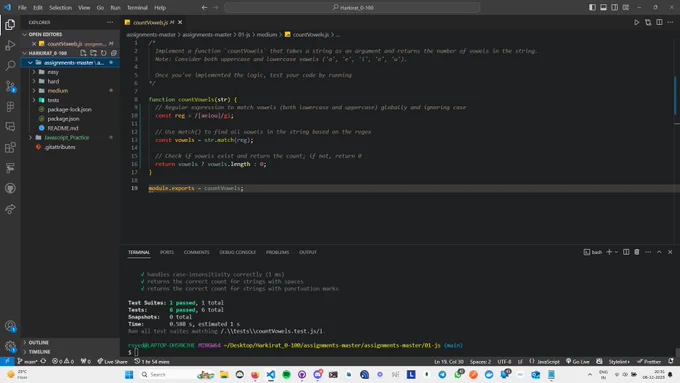The image size is (680, 383).
Task: Open the notifications bell in status bar
Action: click(670, 361)
